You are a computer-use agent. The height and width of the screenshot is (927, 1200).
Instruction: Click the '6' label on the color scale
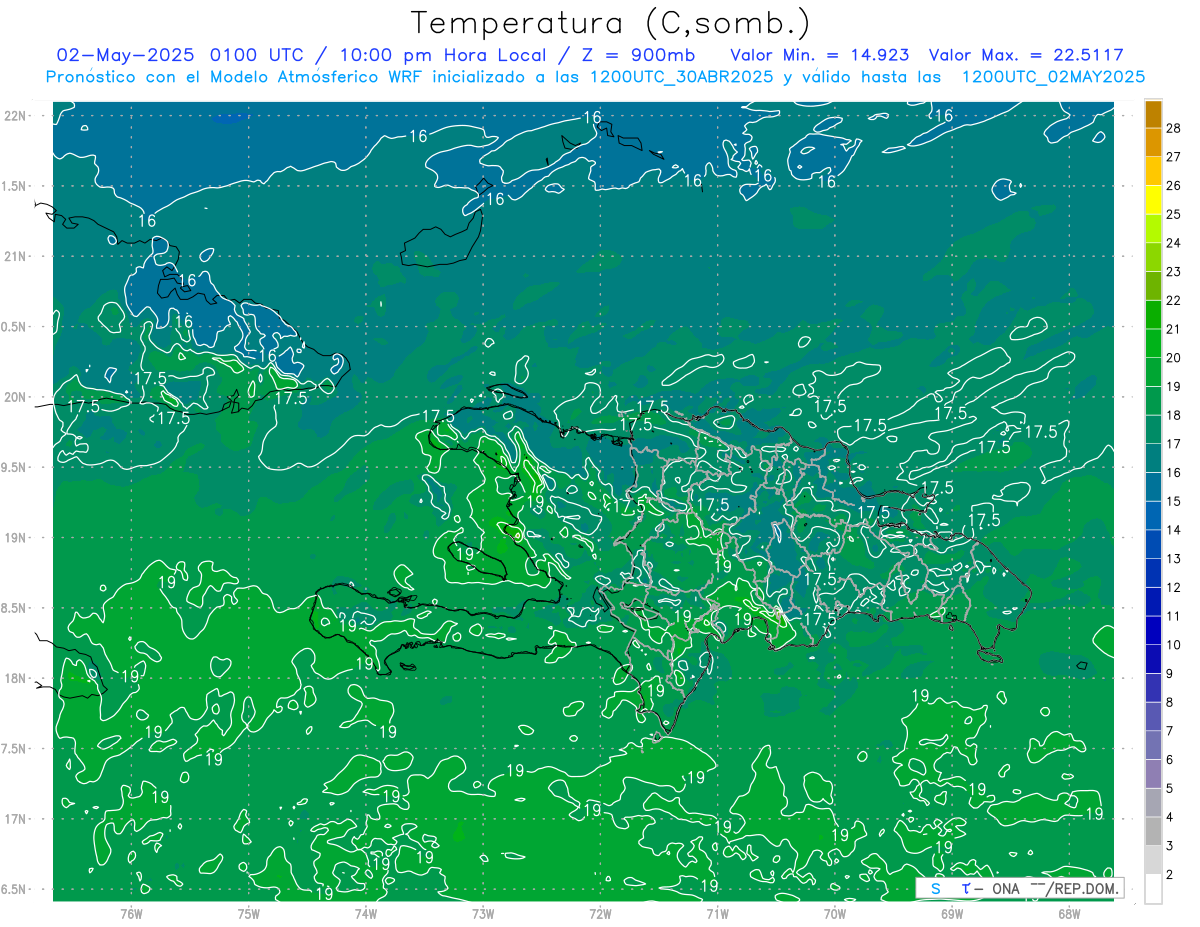[1170, 760]
